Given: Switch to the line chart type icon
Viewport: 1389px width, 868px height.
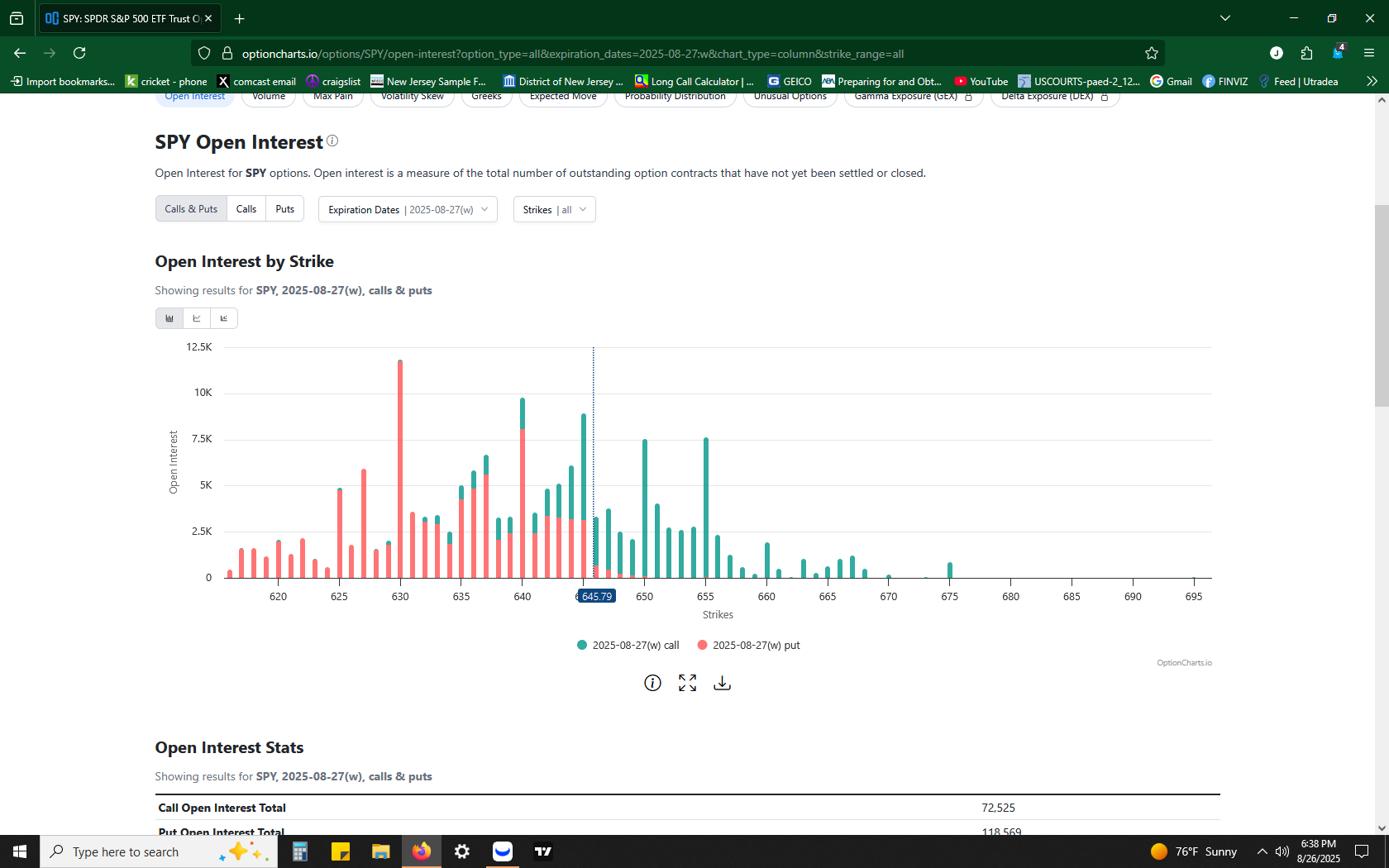Looking at the screenshot, I should [197, 318].
